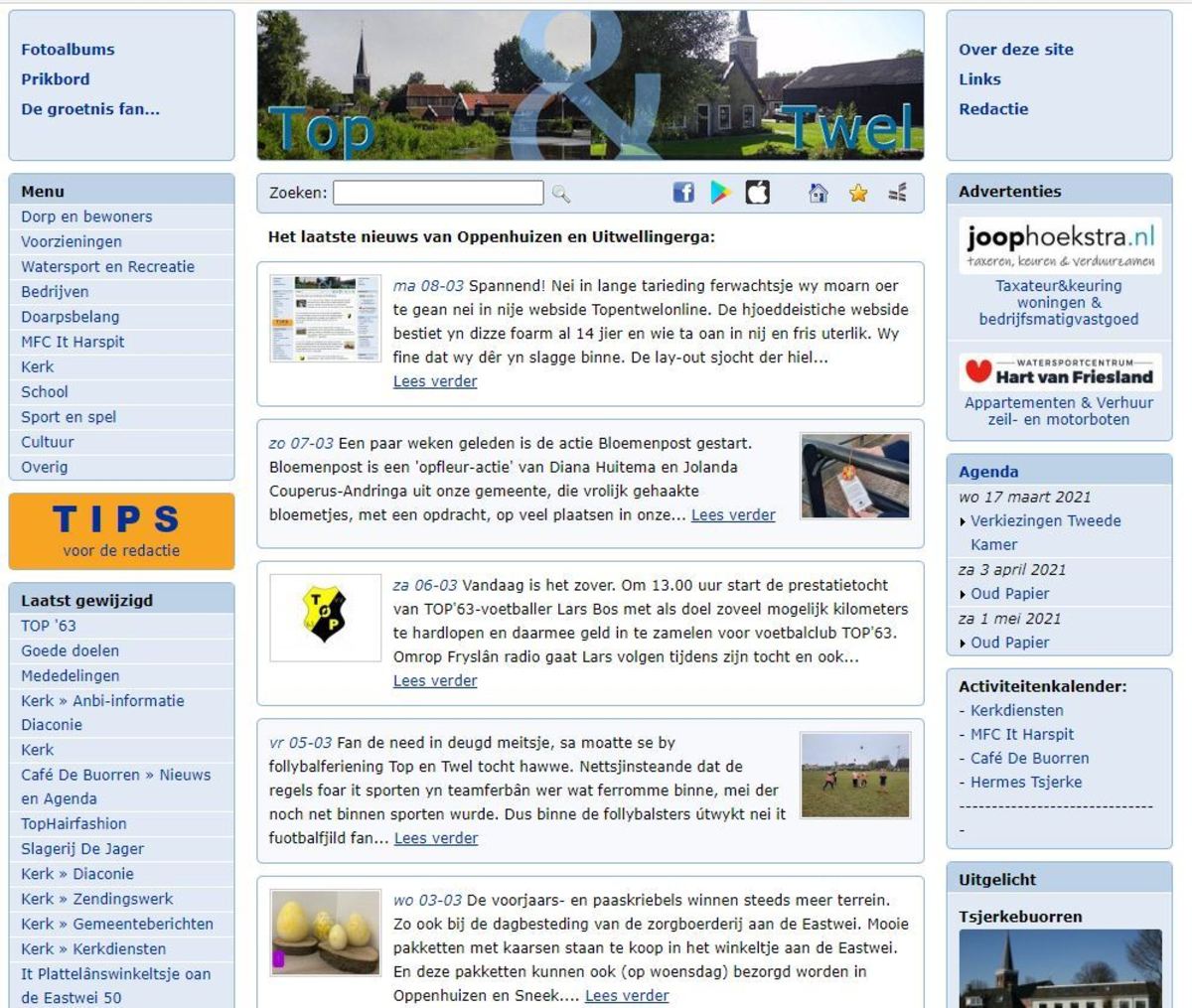Click the TIPS voor de redactie banner
1192x1008 pixels.
click(x=121, y=530)
